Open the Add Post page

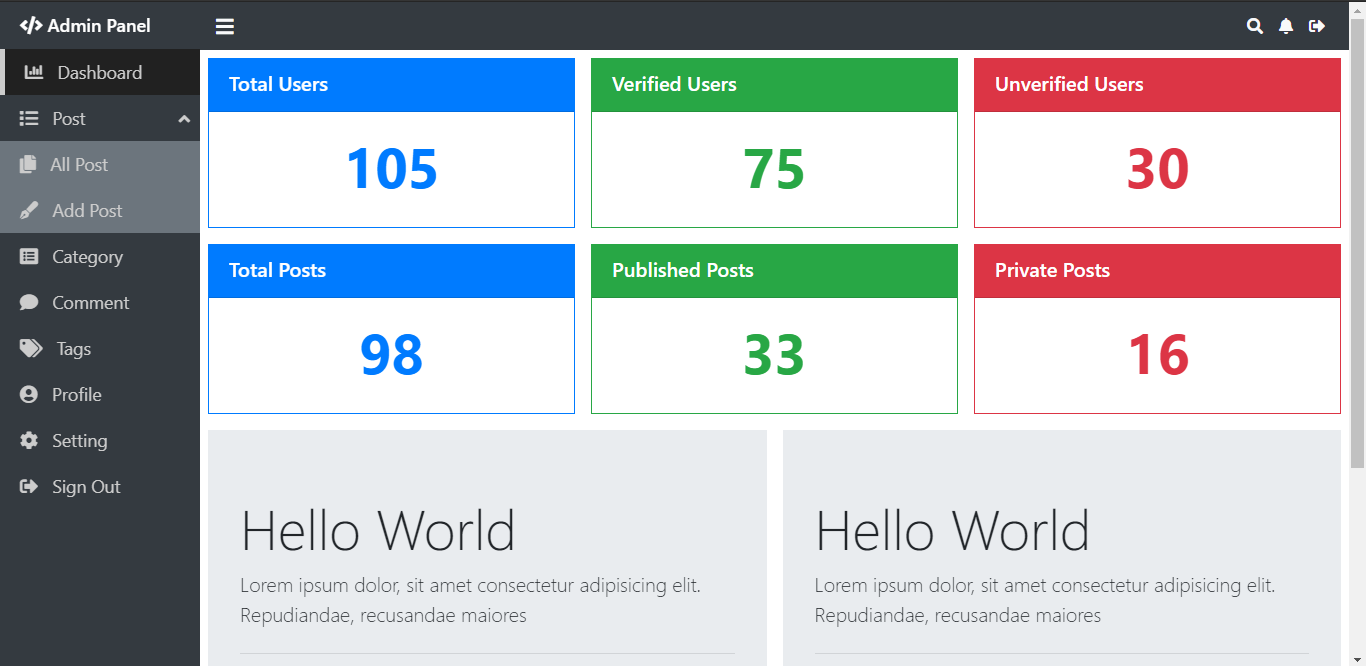click(x=84, y=210)
